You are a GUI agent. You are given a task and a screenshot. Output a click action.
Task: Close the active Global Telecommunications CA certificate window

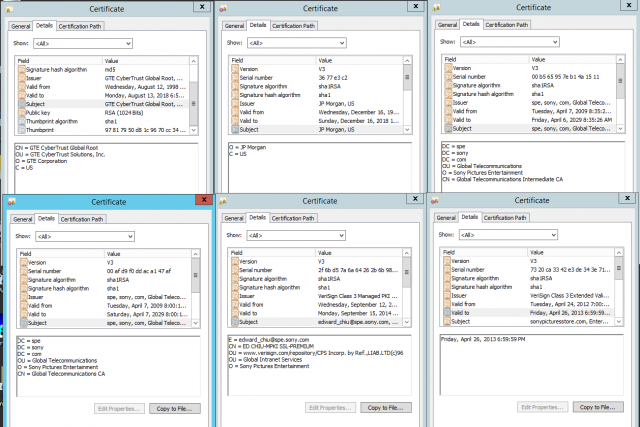(204, 200)
